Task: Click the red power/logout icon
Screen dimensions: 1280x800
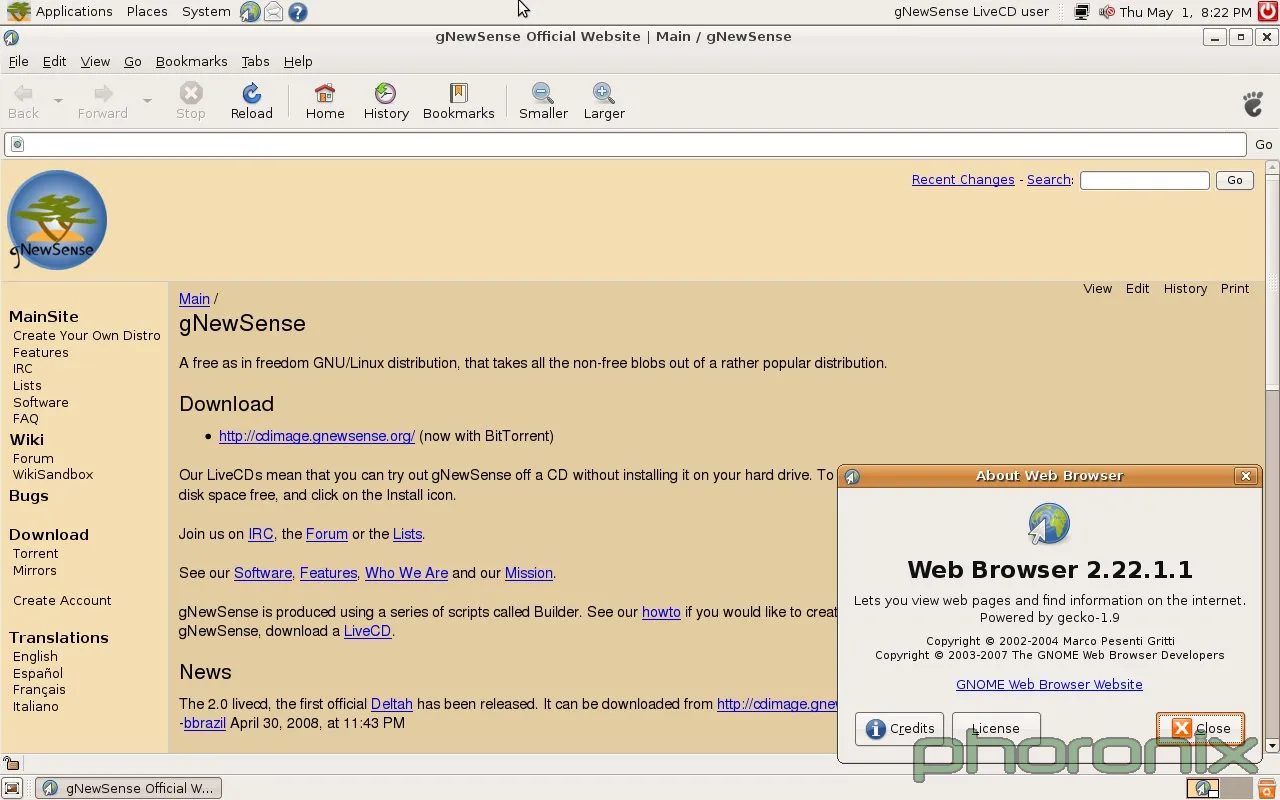Action: 1267,12
